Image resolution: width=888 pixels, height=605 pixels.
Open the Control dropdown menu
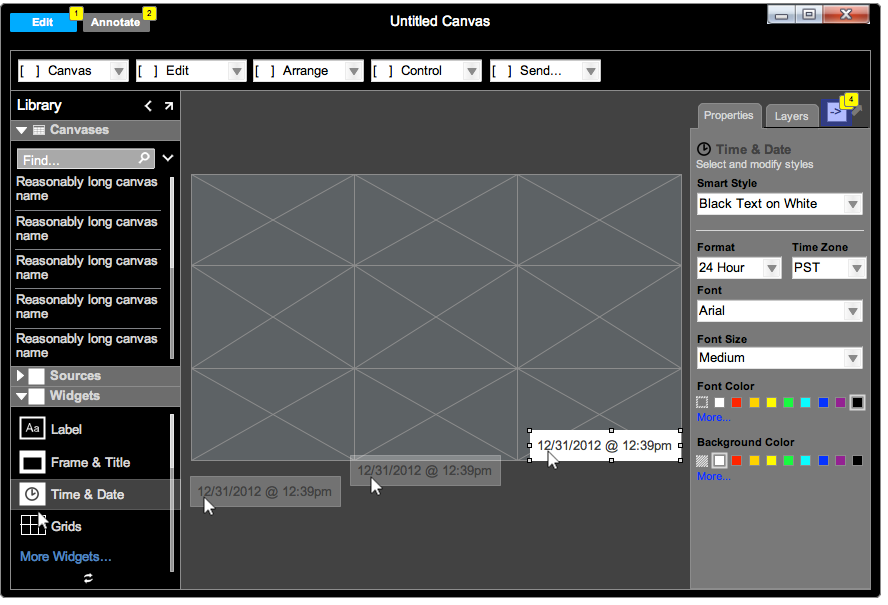click(426, 71)
